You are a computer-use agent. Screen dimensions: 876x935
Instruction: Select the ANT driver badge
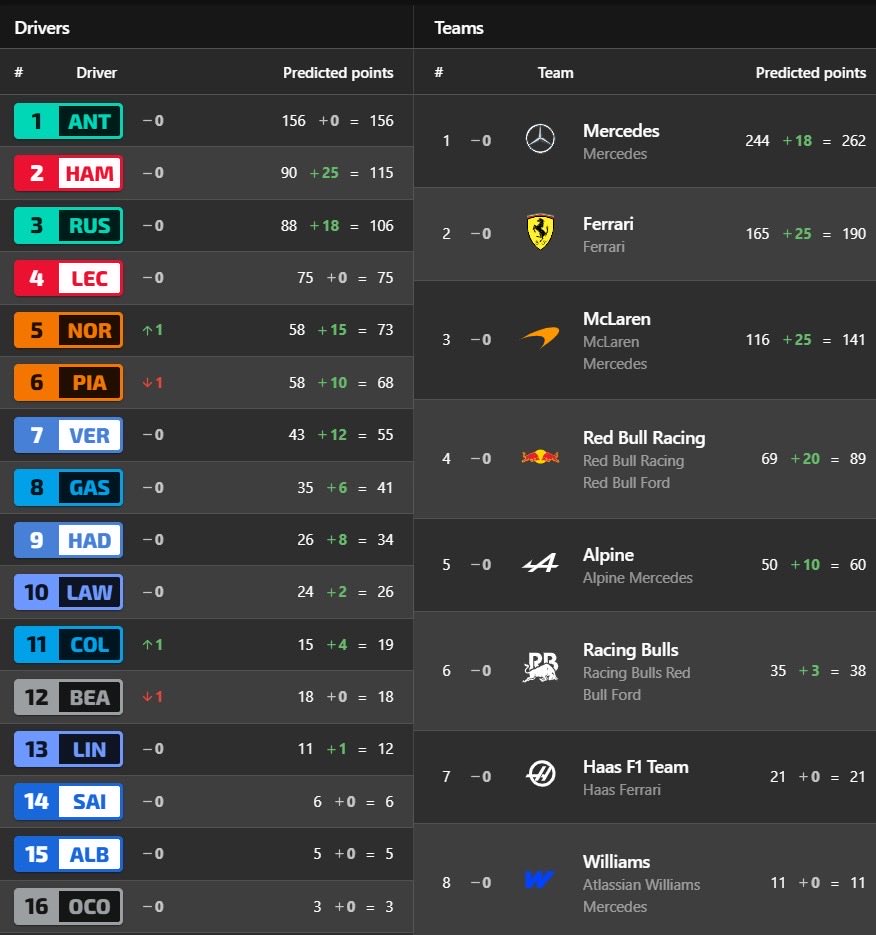click(x=69, y=121)
